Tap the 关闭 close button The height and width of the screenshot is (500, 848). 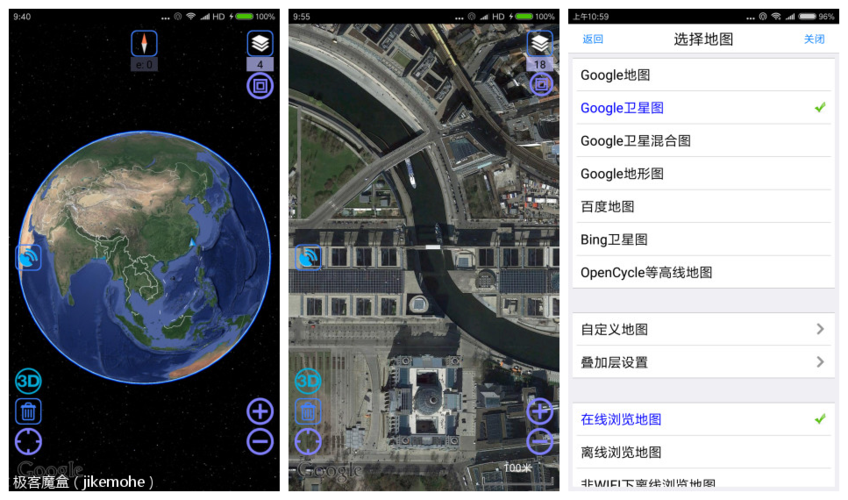(814, 39)
